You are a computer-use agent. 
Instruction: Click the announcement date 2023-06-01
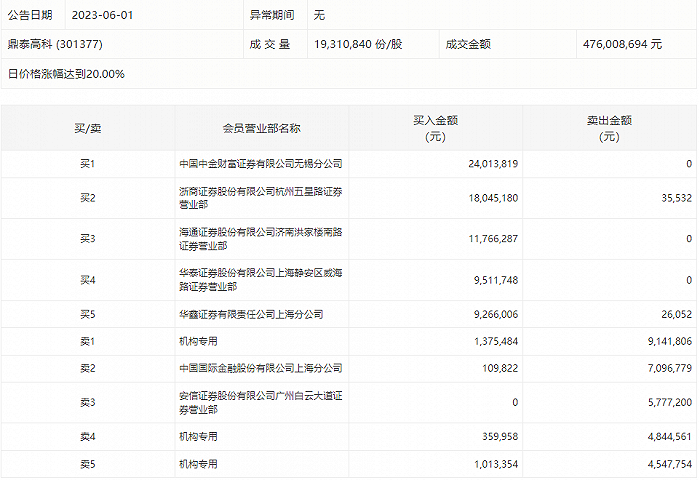point(102,15)
